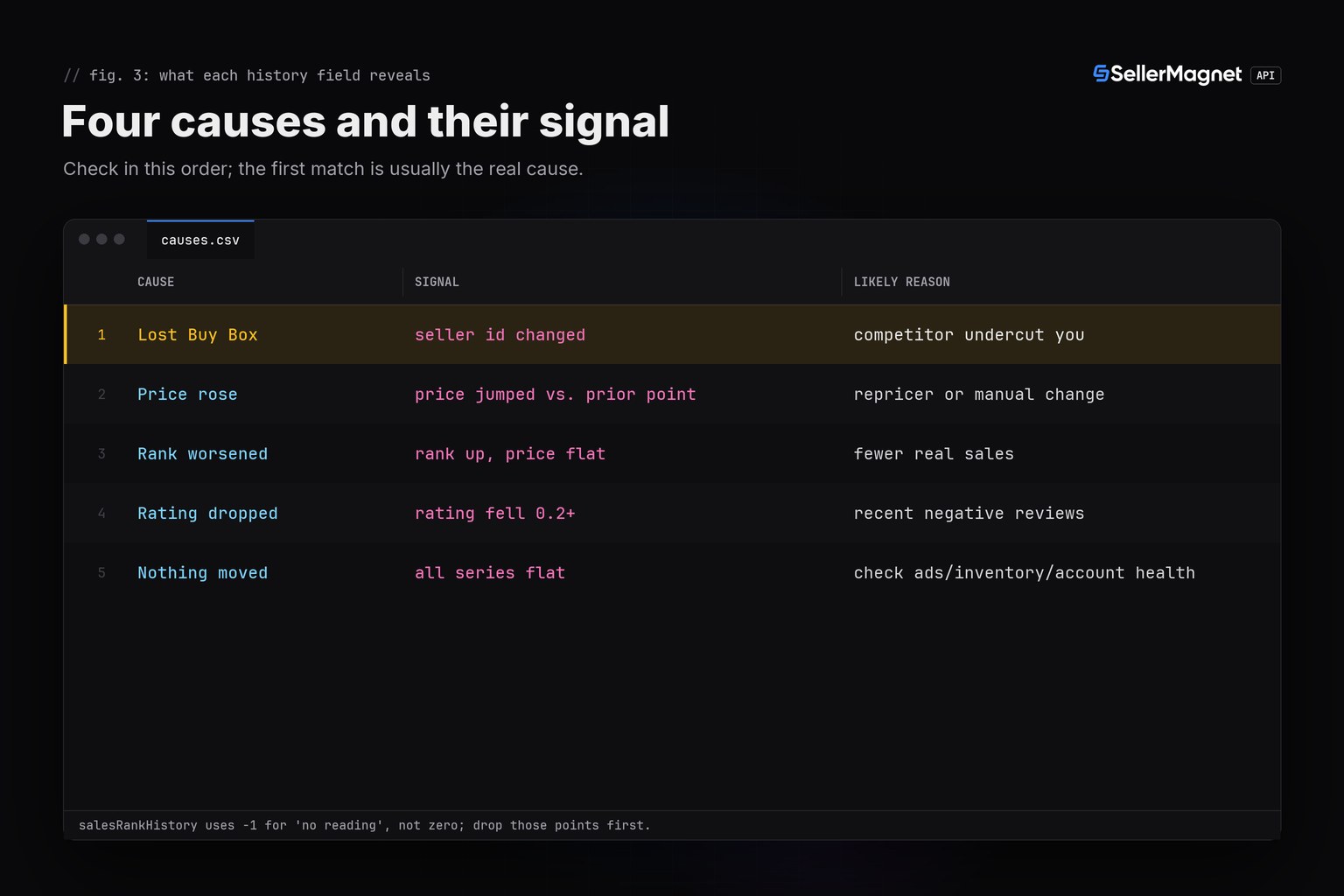Click row number 2 beside Price rose

(x=101, y=395)
